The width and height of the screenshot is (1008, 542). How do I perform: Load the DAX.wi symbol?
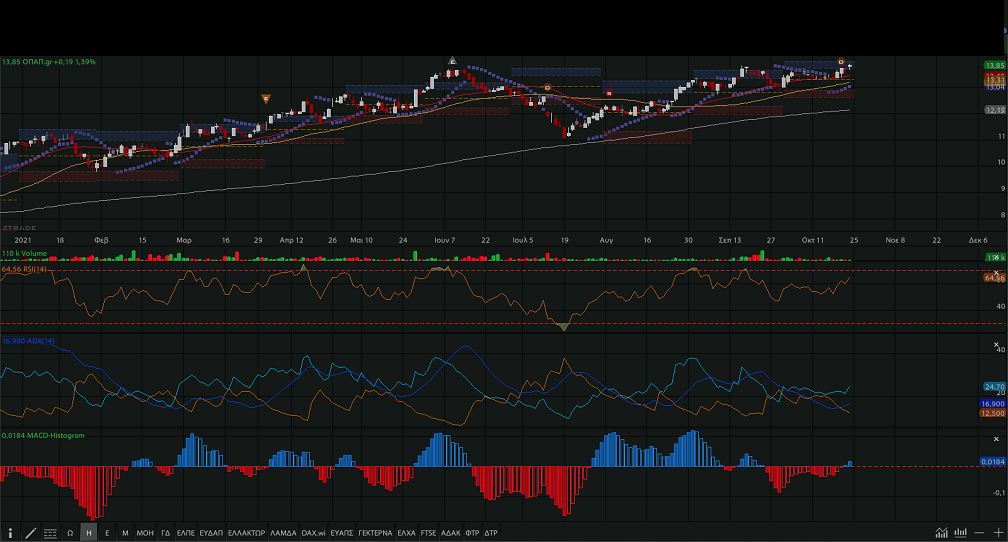point(314,533)
